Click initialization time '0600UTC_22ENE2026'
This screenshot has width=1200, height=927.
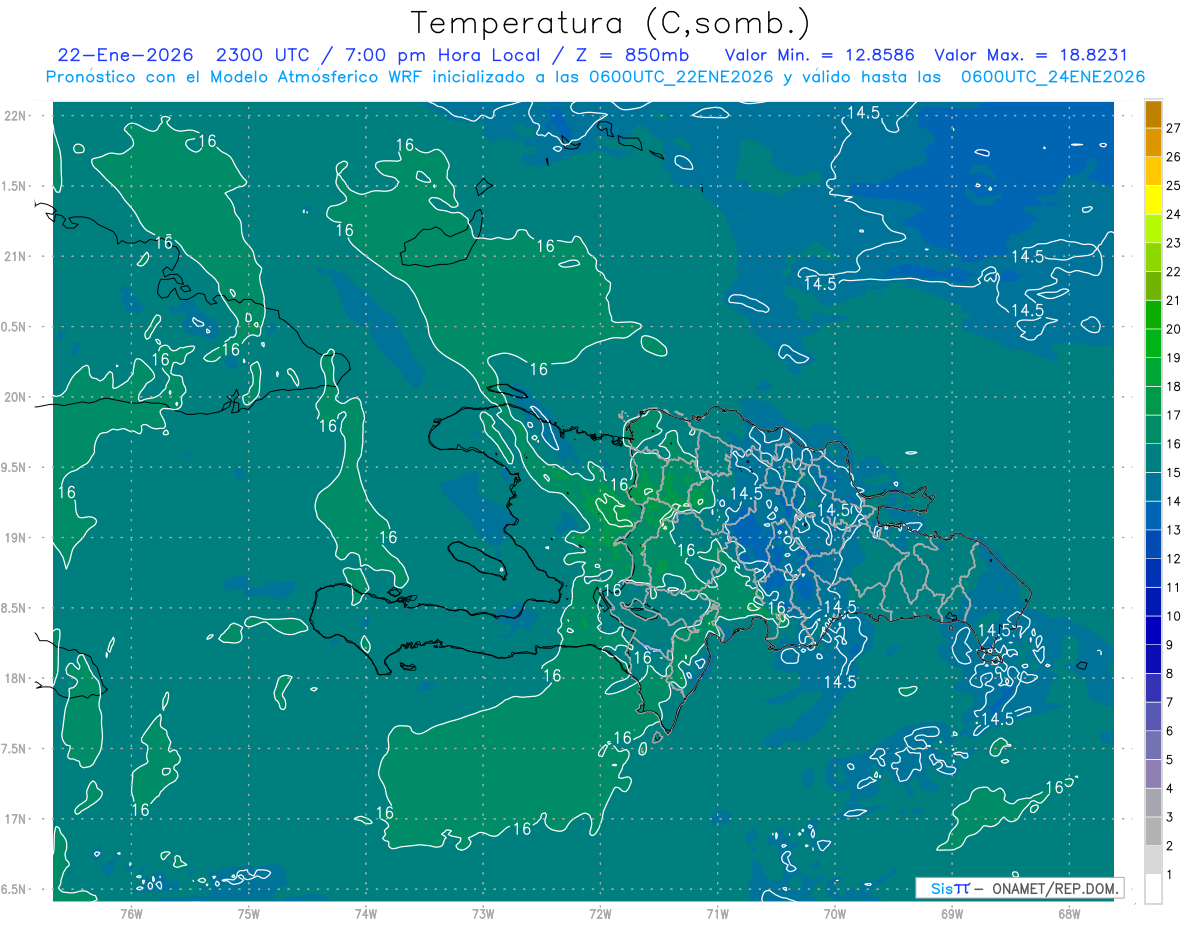coord(679,77)
